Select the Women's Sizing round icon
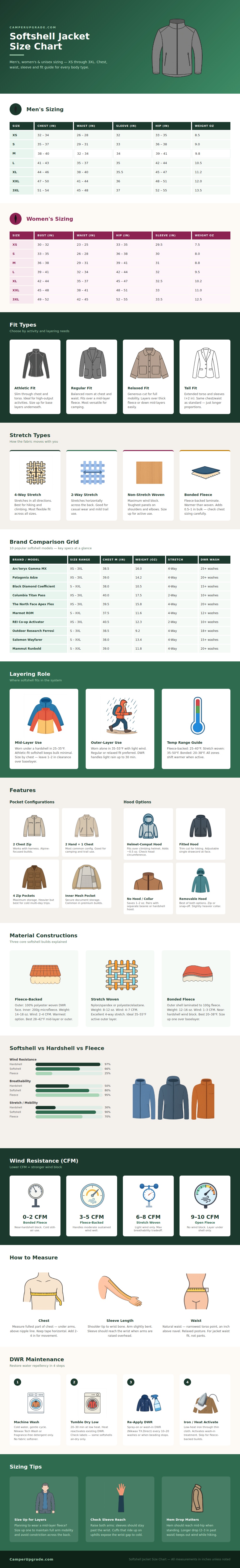Viewport: 240px width, 1568px height. point(16,219)
